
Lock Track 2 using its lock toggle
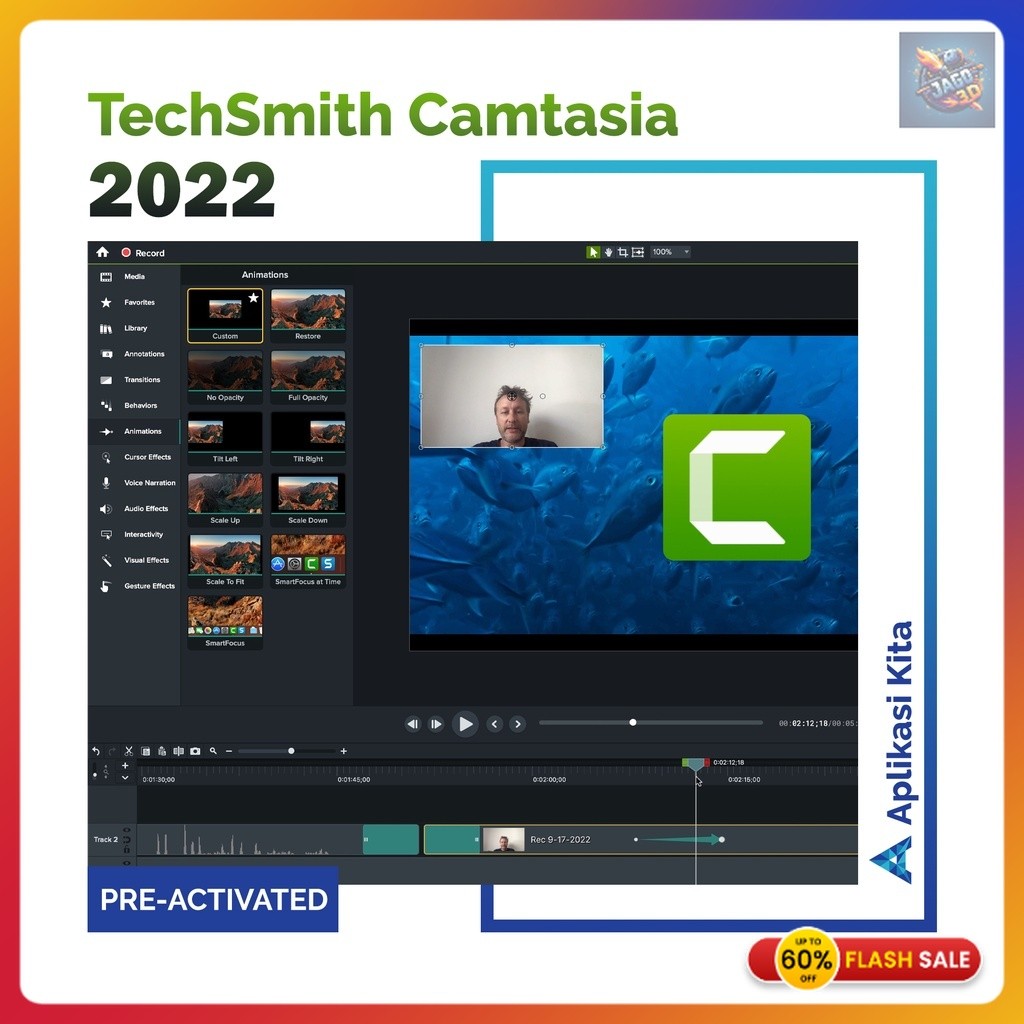[x=127, y=848]
